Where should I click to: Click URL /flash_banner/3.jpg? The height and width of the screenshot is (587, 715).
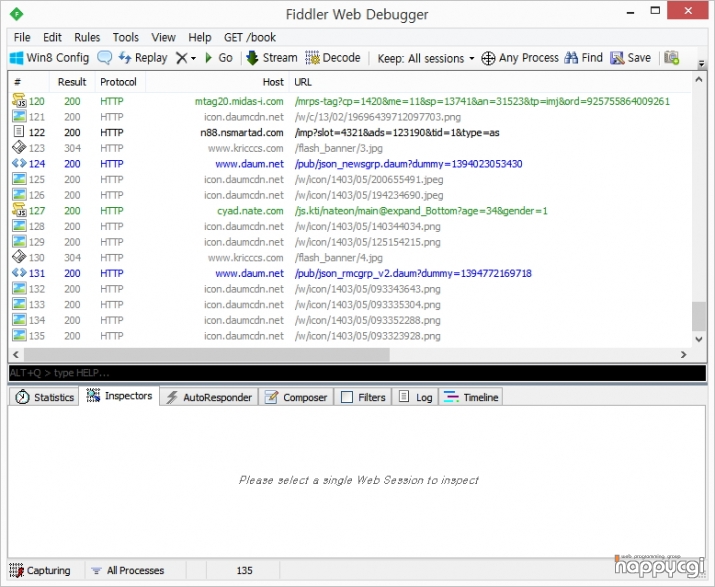click(338, 148)
